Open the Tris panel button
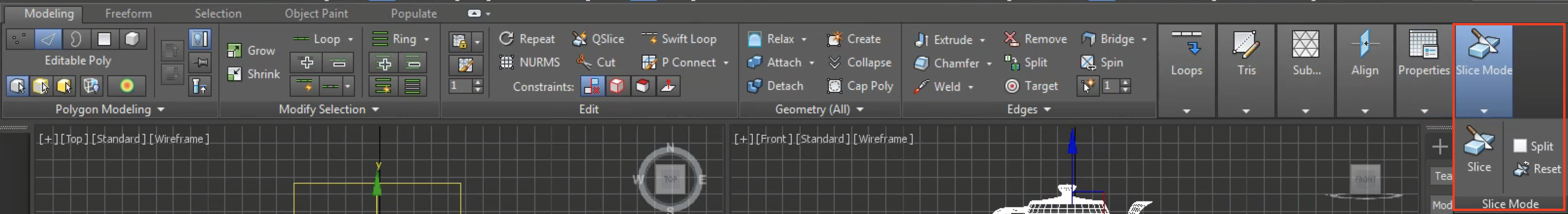1568x214 pixels. 1246,70
